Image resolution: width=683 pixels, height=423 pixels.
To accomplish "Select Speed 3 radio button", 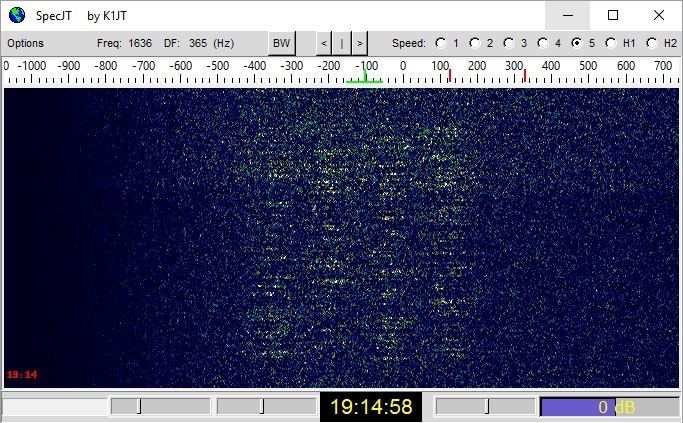I will pos(509,43).
